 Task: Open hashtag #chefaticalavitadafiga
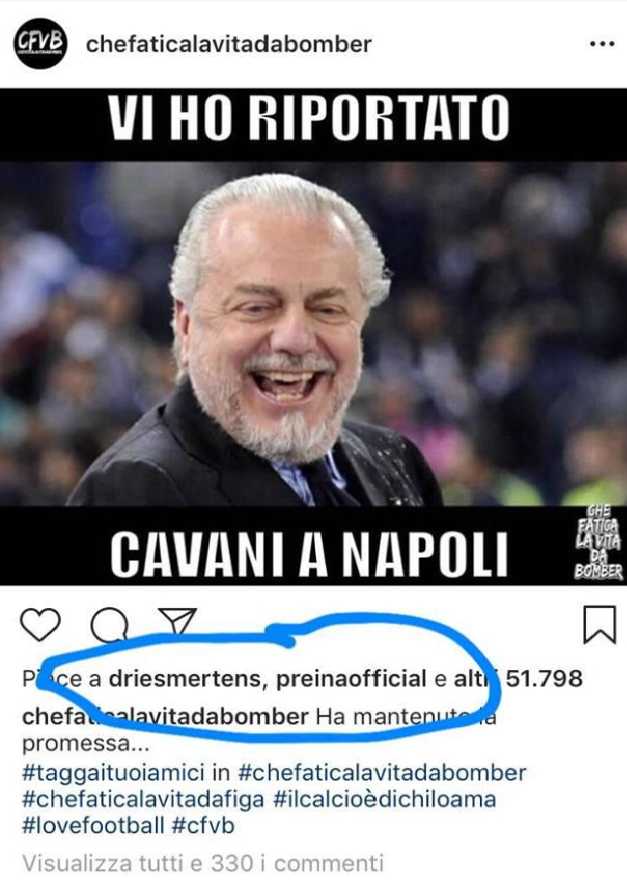tap(143, 799)
